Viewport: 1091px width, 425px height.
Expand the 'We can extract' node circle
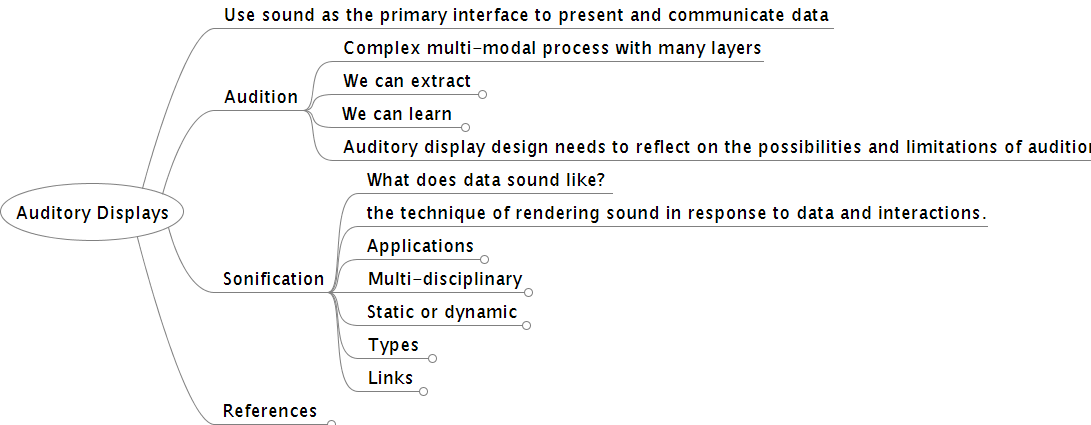pyautogui.click(x=483, y=95)
